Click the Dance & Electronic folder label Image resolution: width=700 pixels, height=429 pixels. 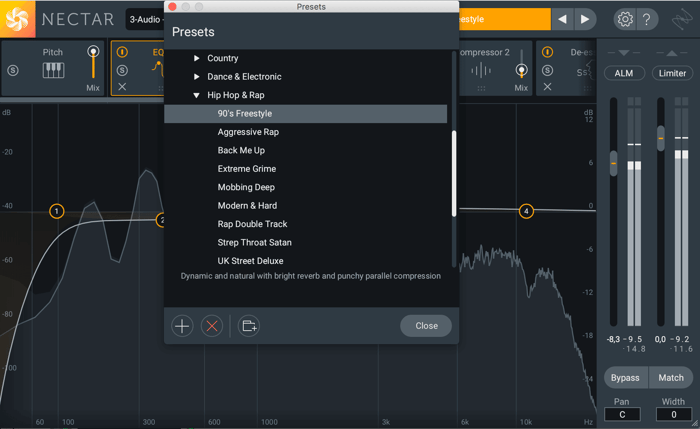244,77
